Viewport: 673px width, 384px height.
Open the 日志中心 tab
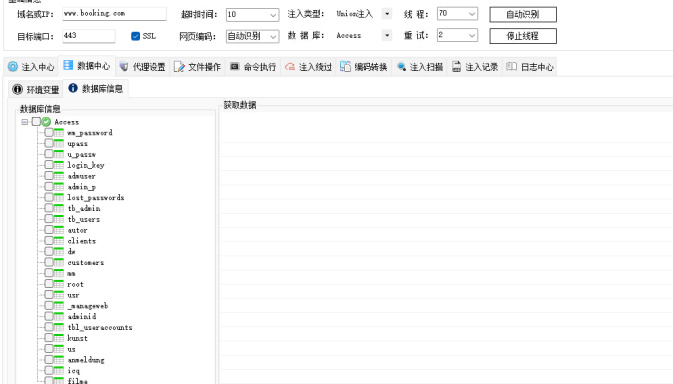tap(530, 67)
